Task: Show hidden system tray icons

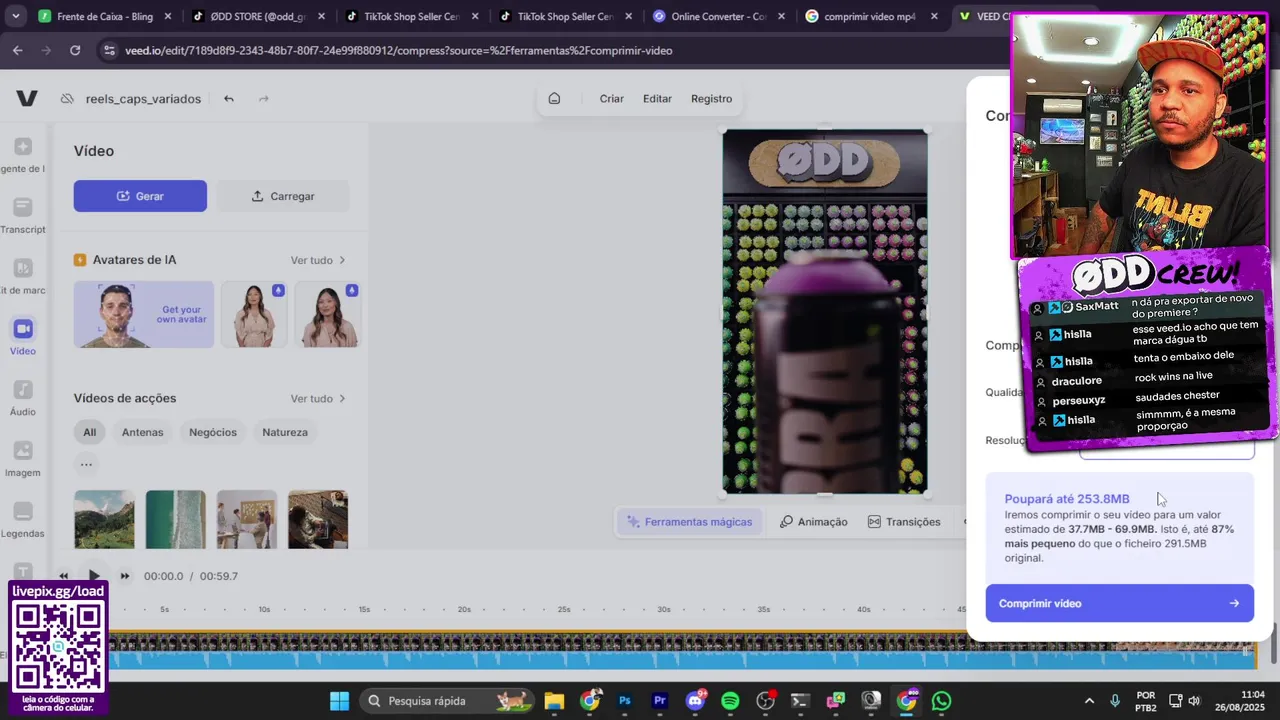Action: [x=1089, y=701]
